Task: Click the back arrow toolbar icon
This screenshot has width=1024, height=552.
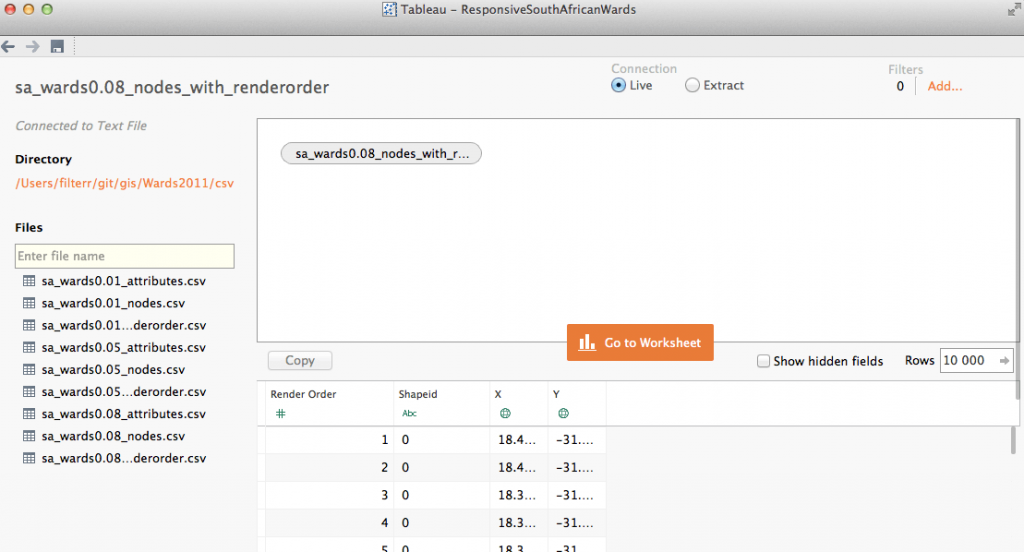Action: (x=8, y=46)
